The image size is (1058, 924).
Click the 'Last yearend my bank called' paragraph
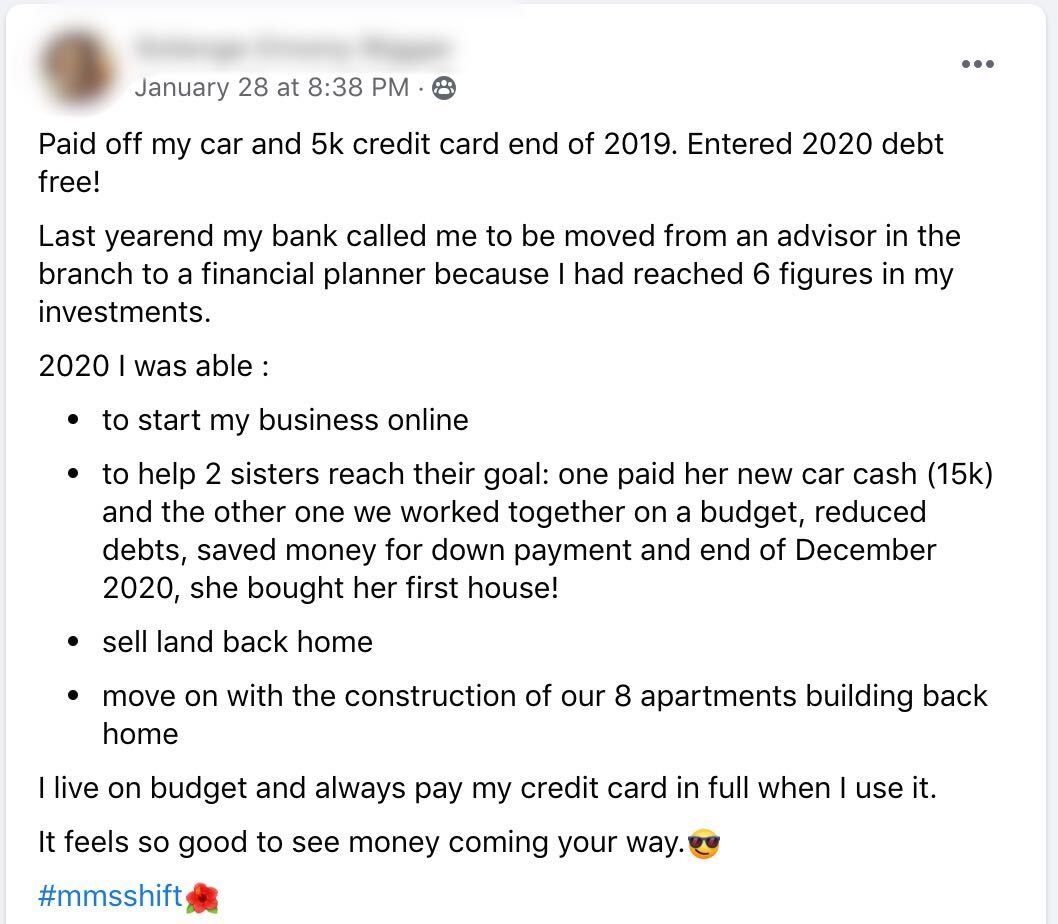[x=498, y=274]
